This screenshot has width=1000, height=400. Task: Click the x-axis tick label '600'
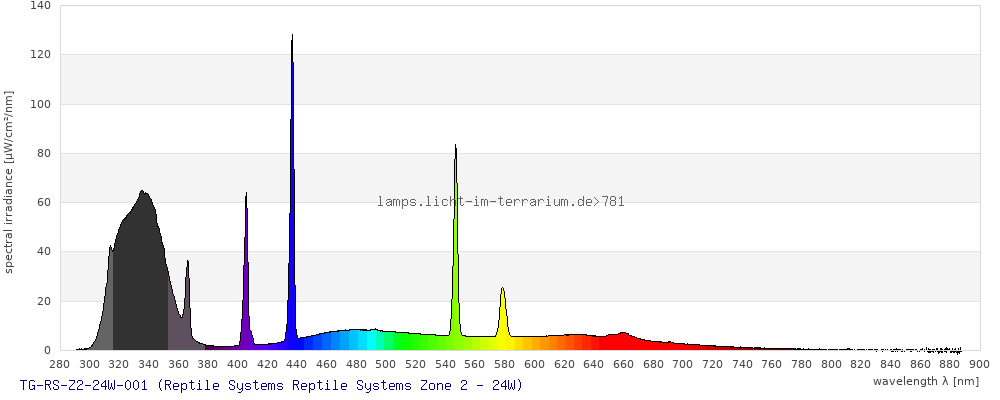pyautogui.click(x=534, y=364)
